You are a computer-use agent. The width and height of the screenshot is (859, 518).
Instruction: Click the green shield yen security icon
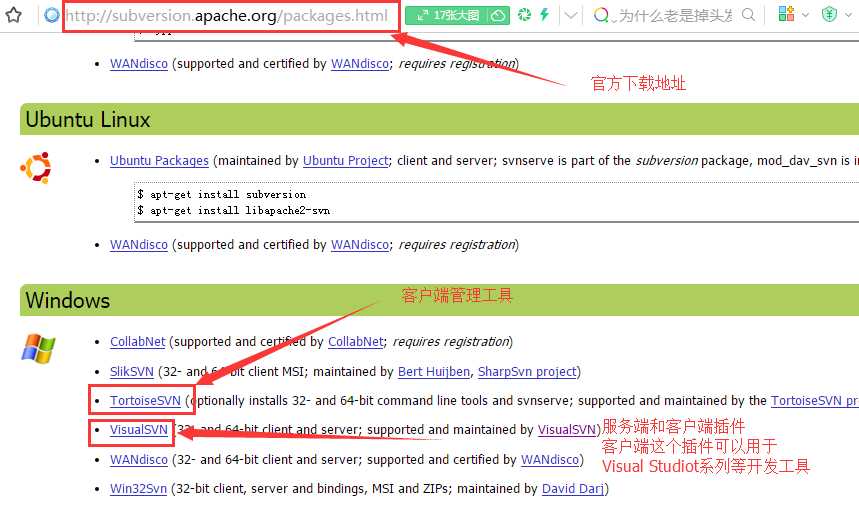[829, 14]
